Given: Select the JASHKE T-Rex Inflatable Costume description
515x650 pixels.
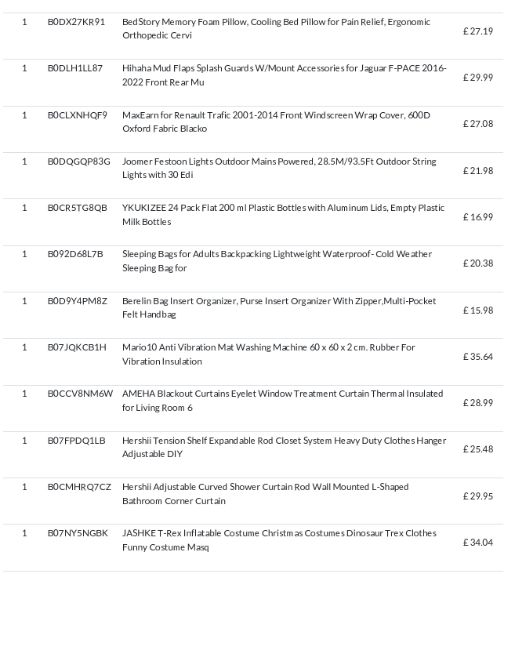Looking at the screenshot, I should (x=279, y=540).
